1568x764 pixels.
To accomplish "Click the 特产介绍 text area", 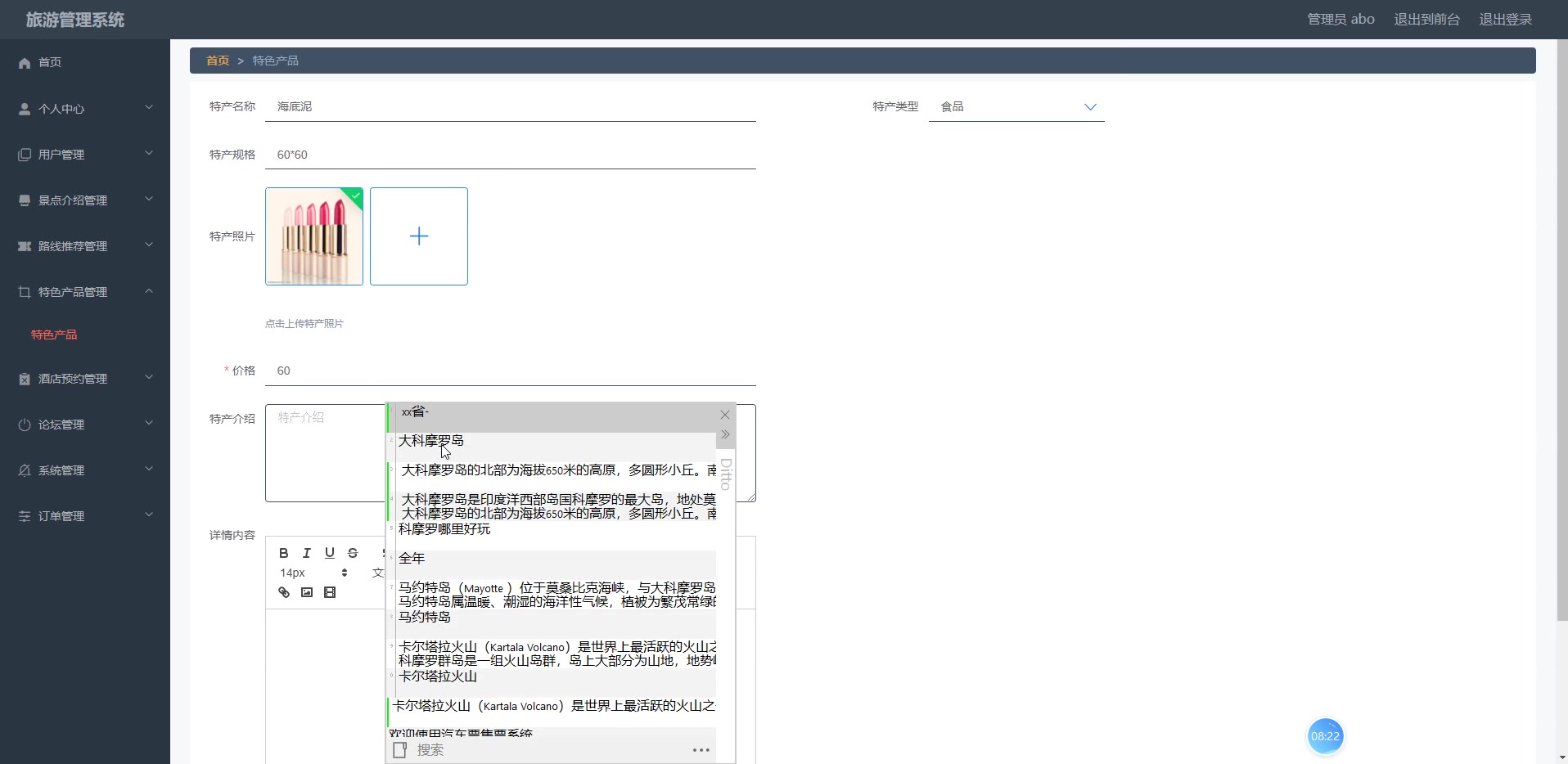I will pyautogui.click(x=325, y=453).
